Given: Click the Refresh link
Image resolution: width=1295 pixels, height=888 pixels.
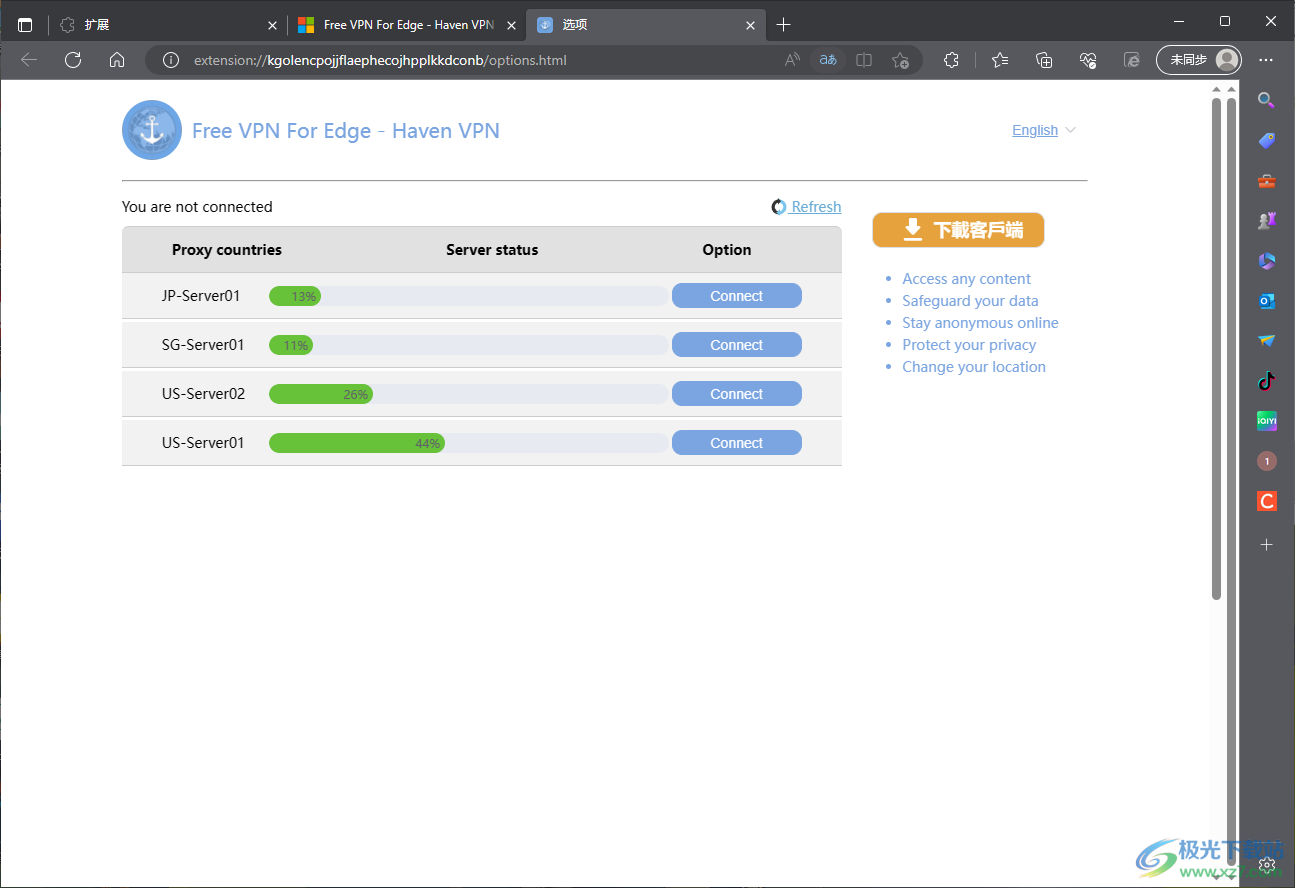Looking at the screenshot, I should 816,207.
